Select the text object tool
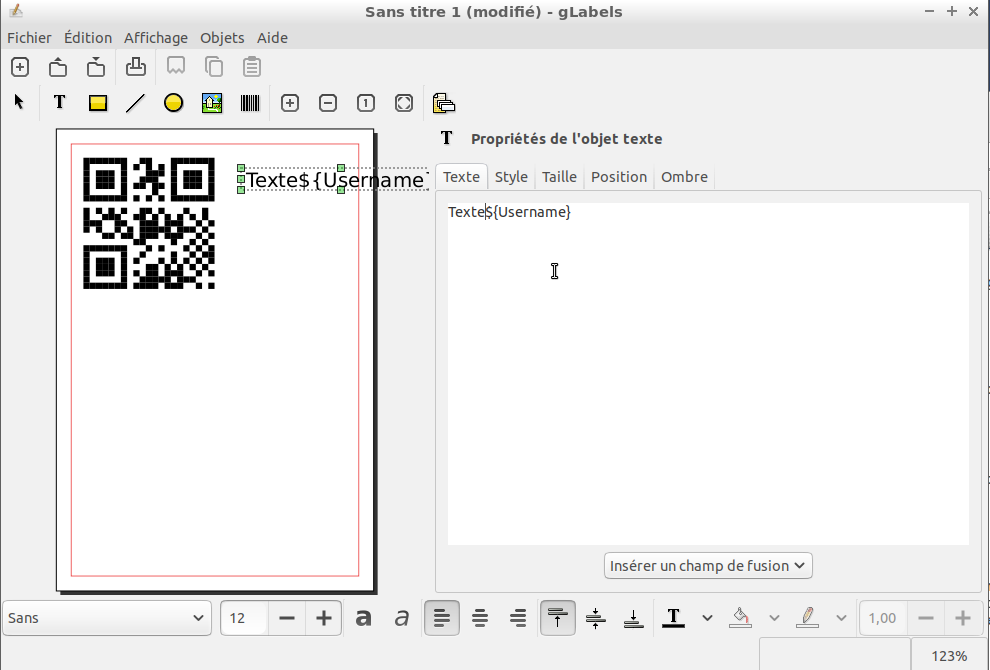Screen dimensions: 990x670 tap(59, 102)
